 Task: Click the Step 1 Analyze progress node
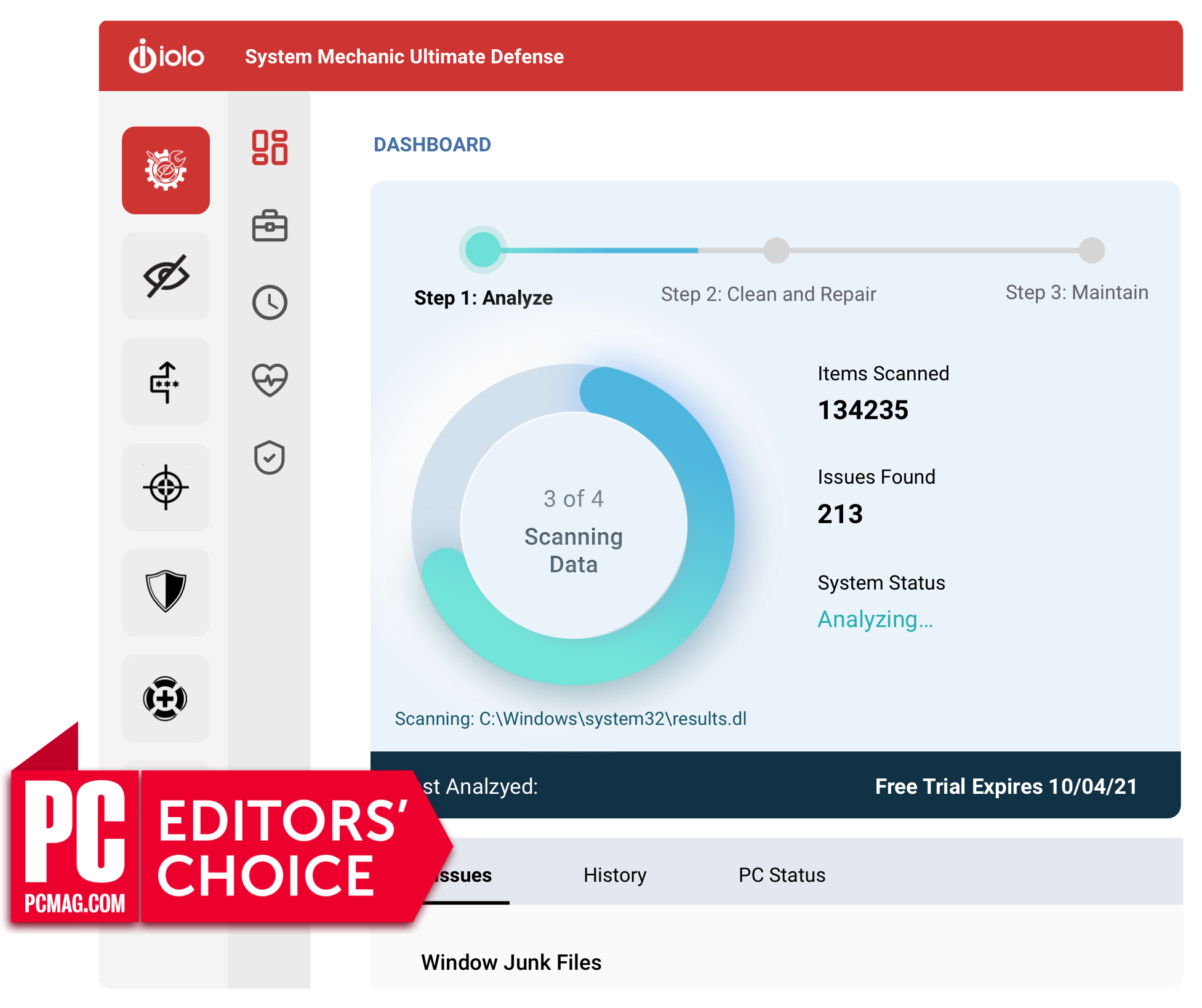click(x=483, y=250)
